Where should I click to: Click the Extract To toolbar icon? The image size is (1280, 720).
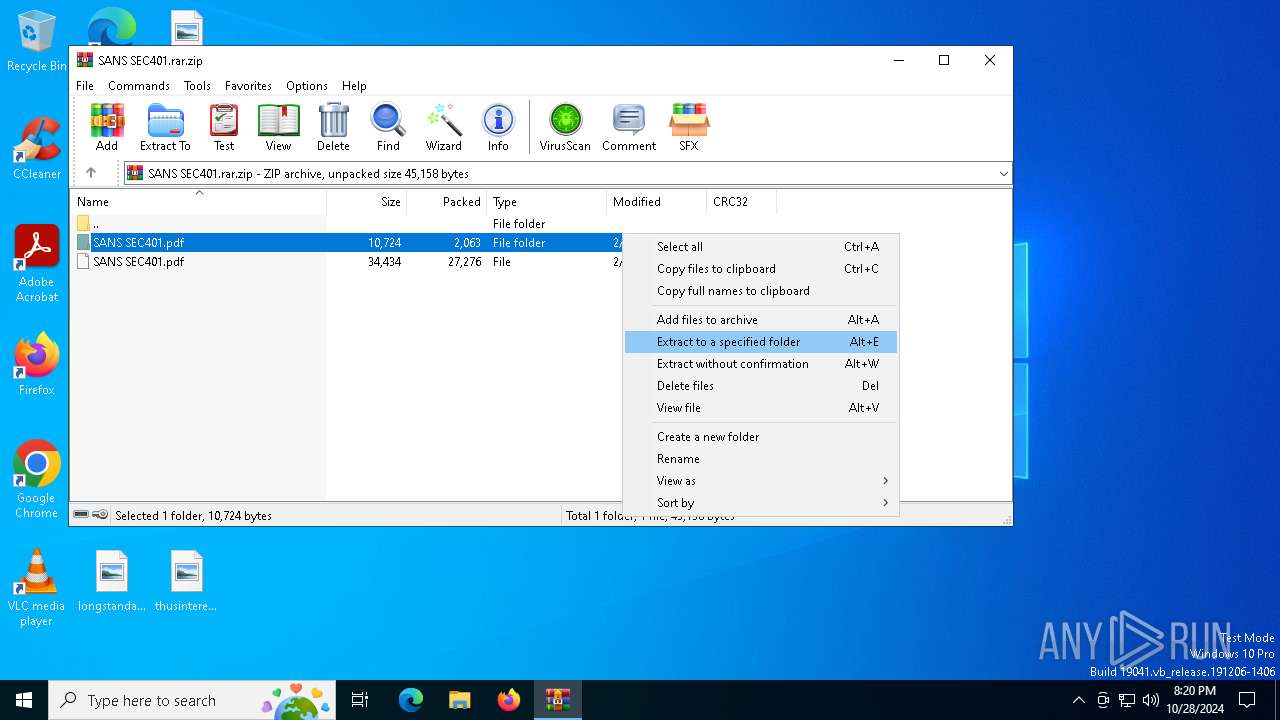[x=165, y=127]
